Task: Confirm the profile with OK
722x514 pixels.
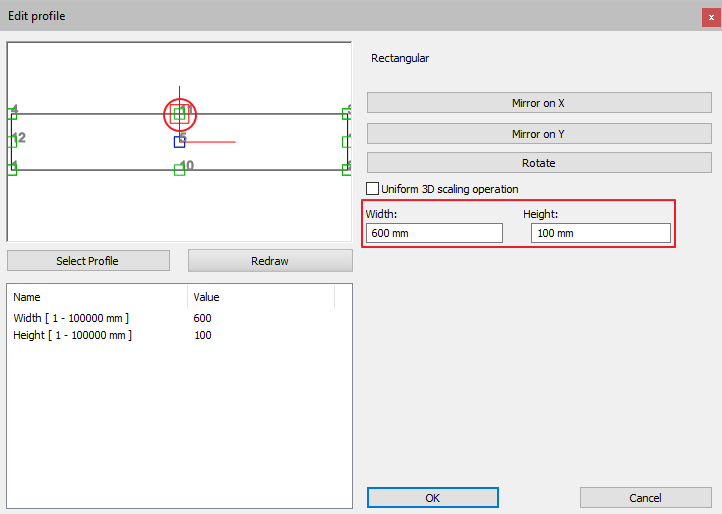Action: coord(432,498)
